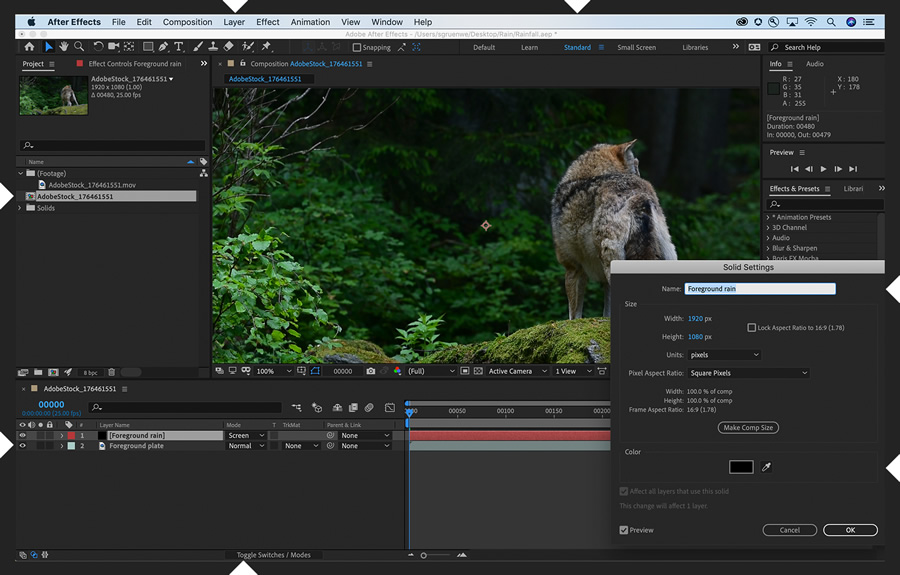This screenshot has height=575, width=900.
Task: Expand the Blur & Sharpen effects category
Action: click(x=768, y=248)
